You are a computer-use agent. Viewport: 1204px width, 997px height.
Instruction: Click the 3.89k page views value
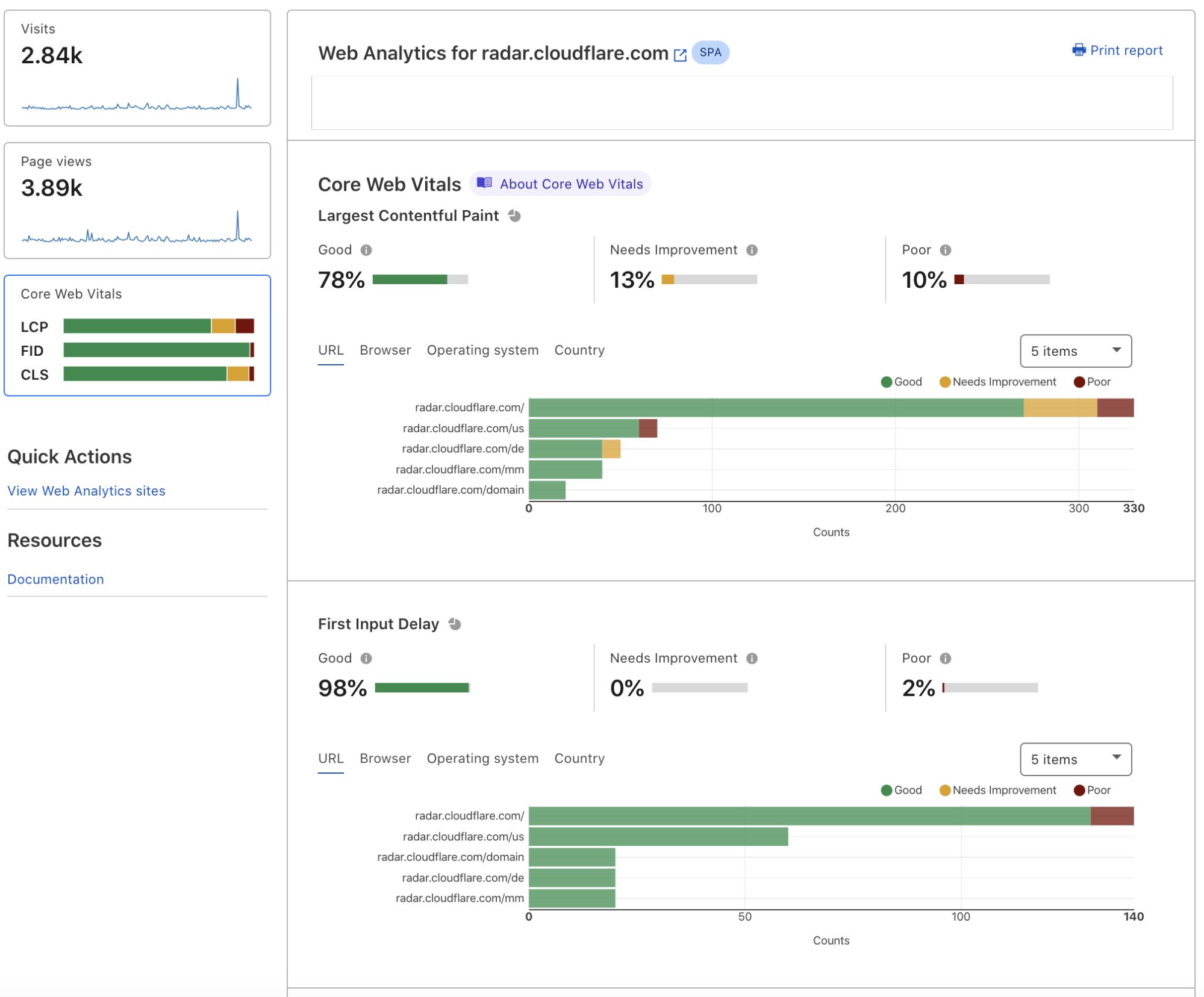(x=52, y=188)
